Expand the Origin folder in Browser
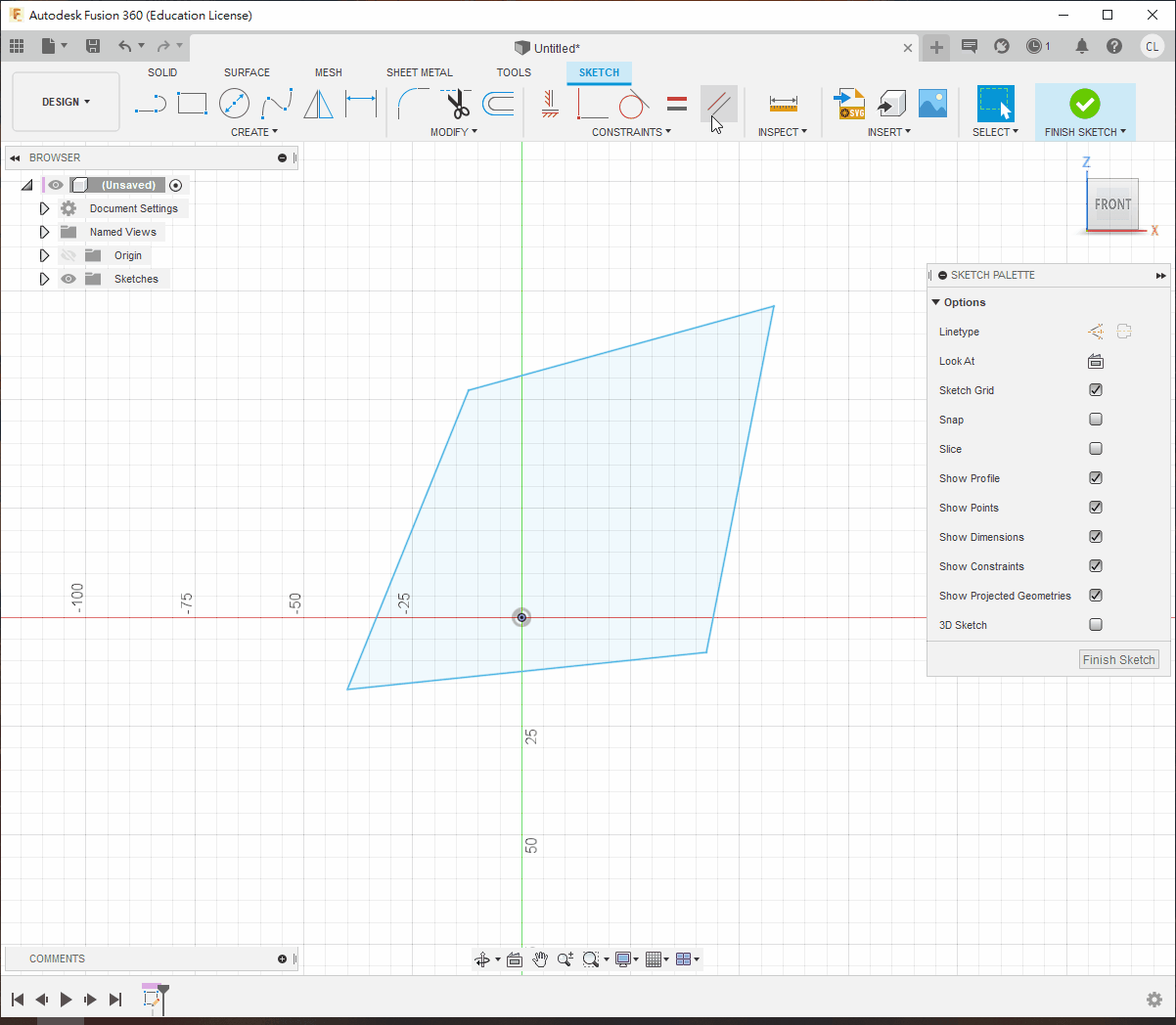Viewport: 1176px width, 1025px height. (x=44, y=255)
